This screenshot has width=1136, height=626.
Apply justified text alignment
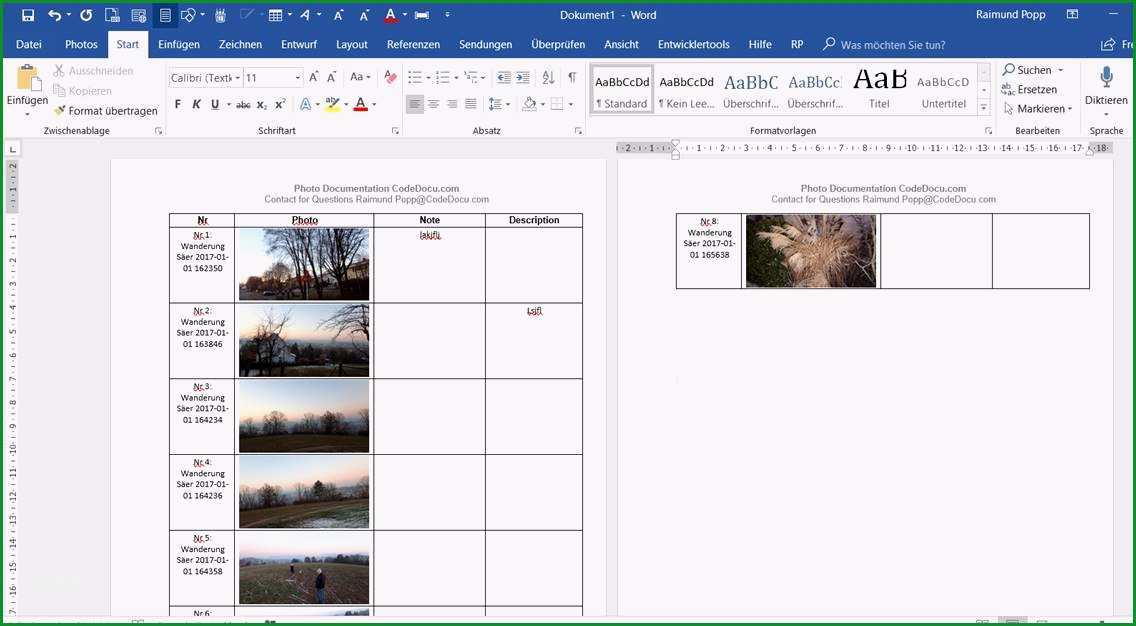470,104
